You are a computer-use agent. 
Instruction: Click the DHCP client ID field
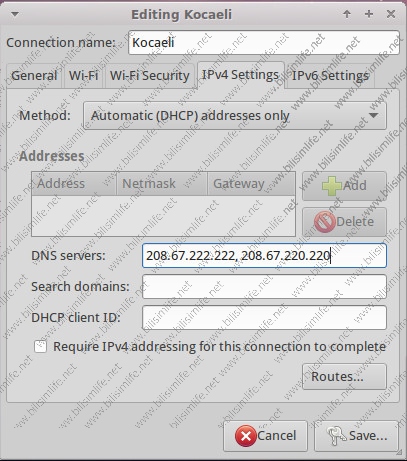[264, 318]
